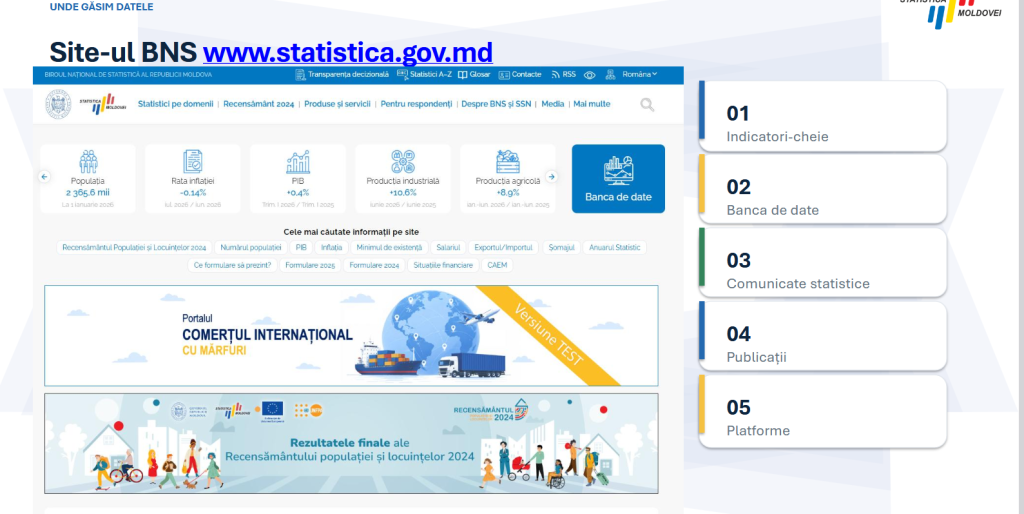Click the Moldova coat of arms logo
The width and height of the screenshot is (1024, 514).
58,104
